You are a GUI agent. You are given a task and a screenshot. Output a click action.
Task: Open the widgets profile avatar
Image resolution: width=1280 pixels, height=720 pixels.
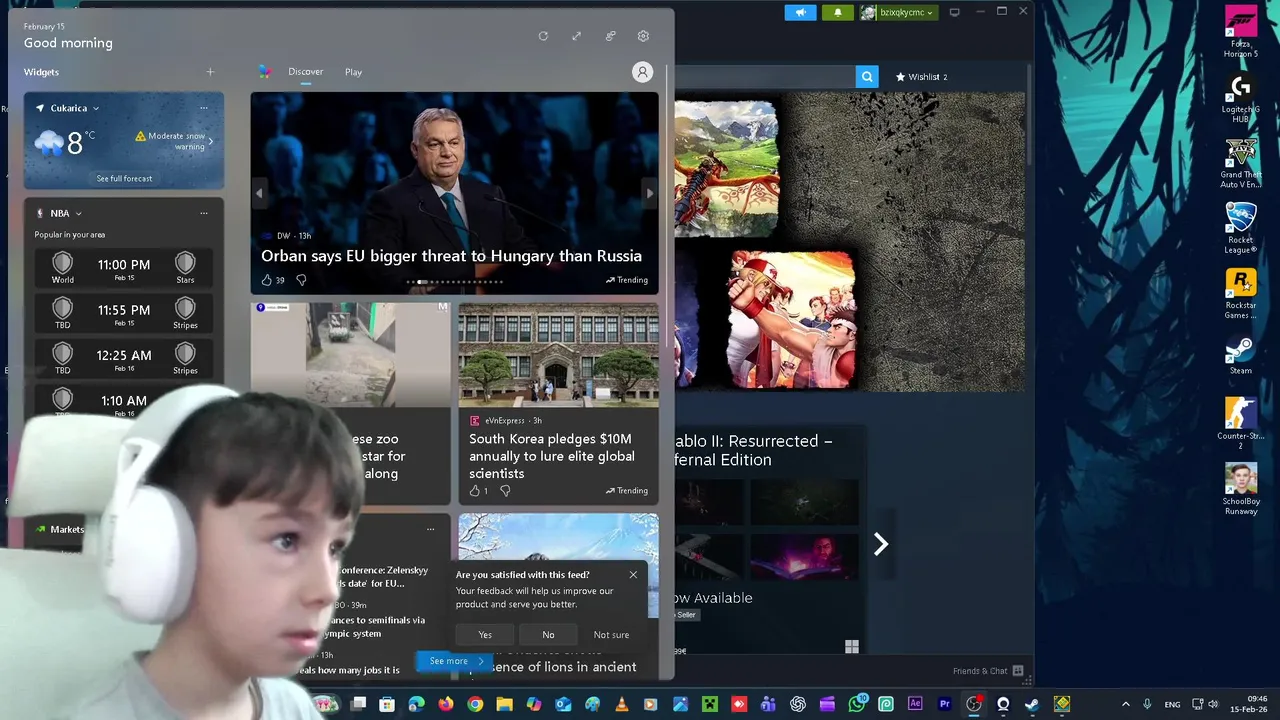click(x=642, y=72)
